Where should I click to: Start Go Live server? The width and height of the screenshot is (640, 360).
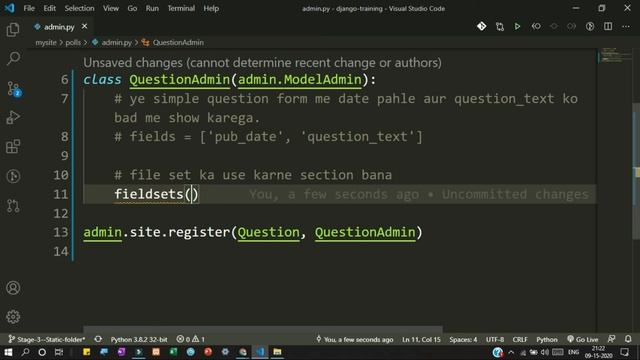click(x=583, y=339)
